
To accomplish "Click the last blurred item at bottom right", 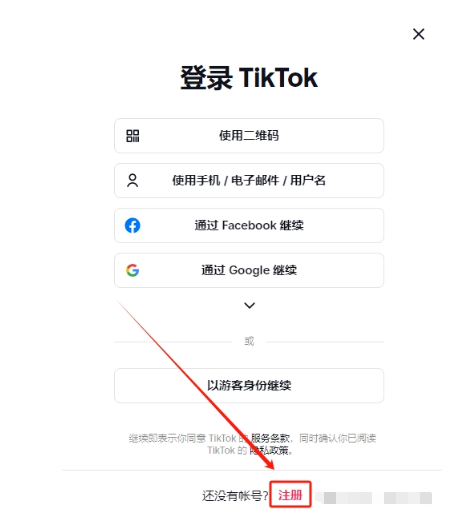I will coord(408,498).
